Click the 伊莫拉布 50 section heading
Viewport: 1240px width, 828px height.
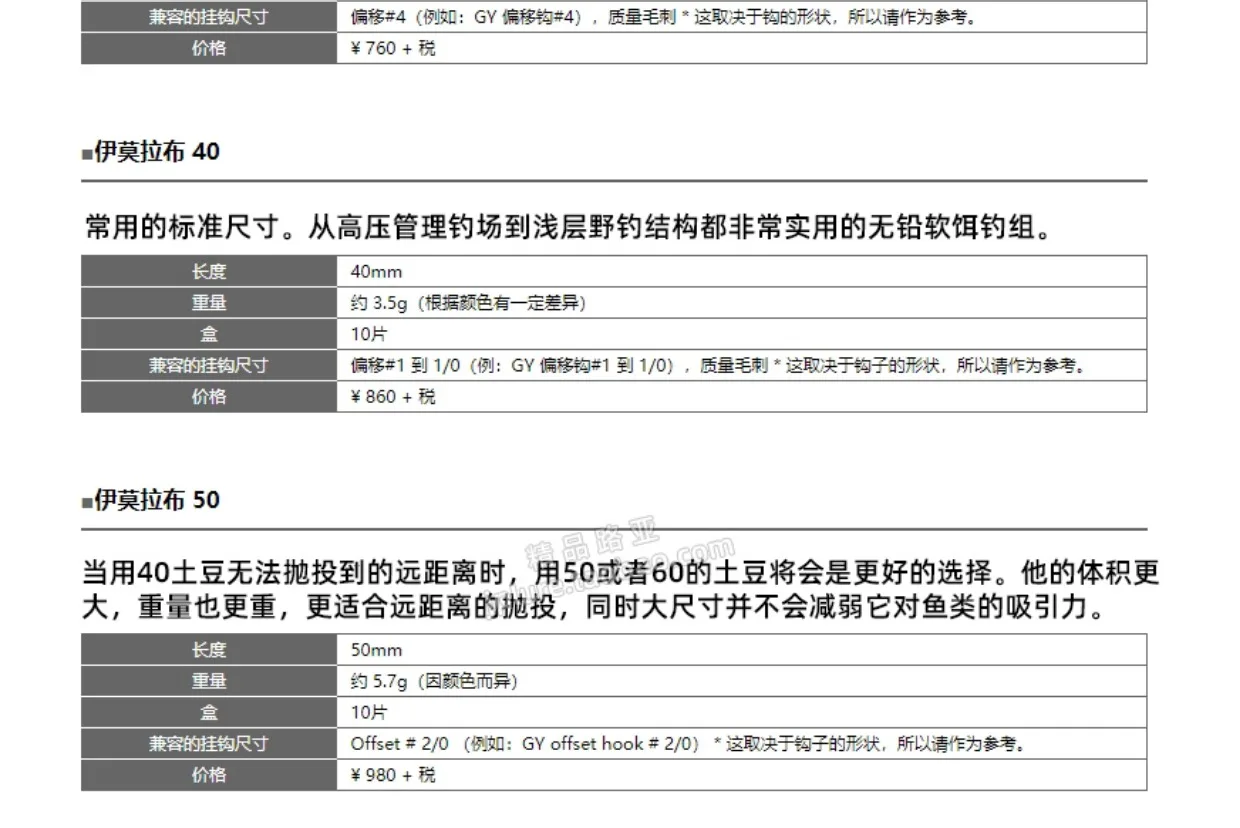pos(156,500)
